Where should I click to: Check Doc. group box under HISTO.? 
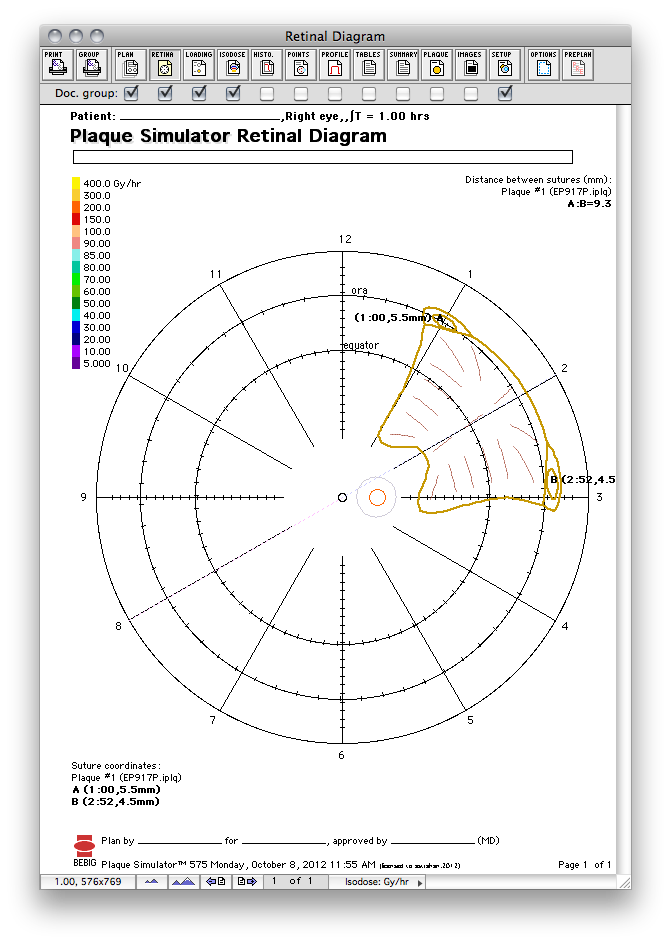[x=267, y=94]
